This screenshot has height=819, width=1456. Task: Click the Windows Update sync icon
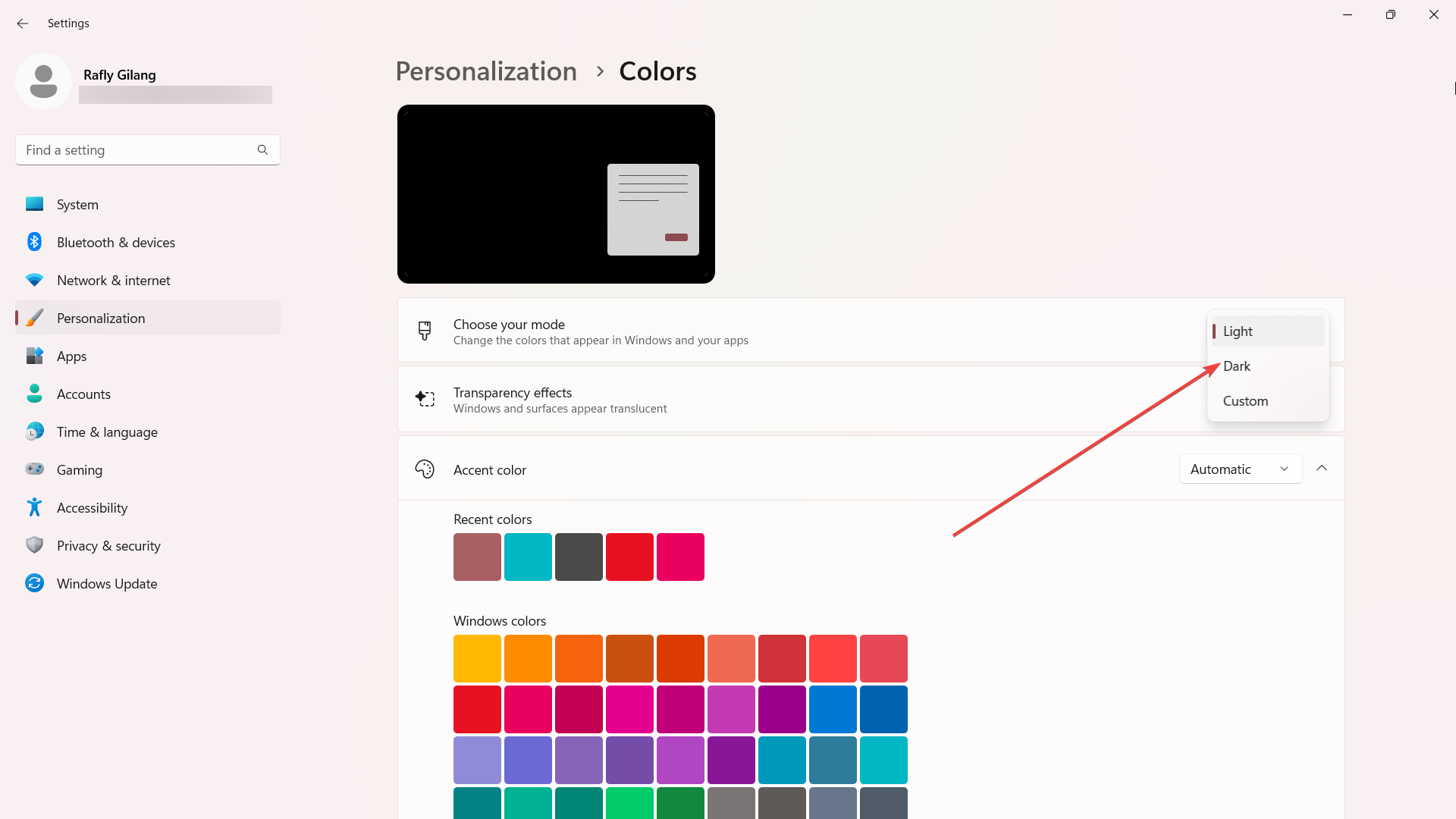coord(34,583)
